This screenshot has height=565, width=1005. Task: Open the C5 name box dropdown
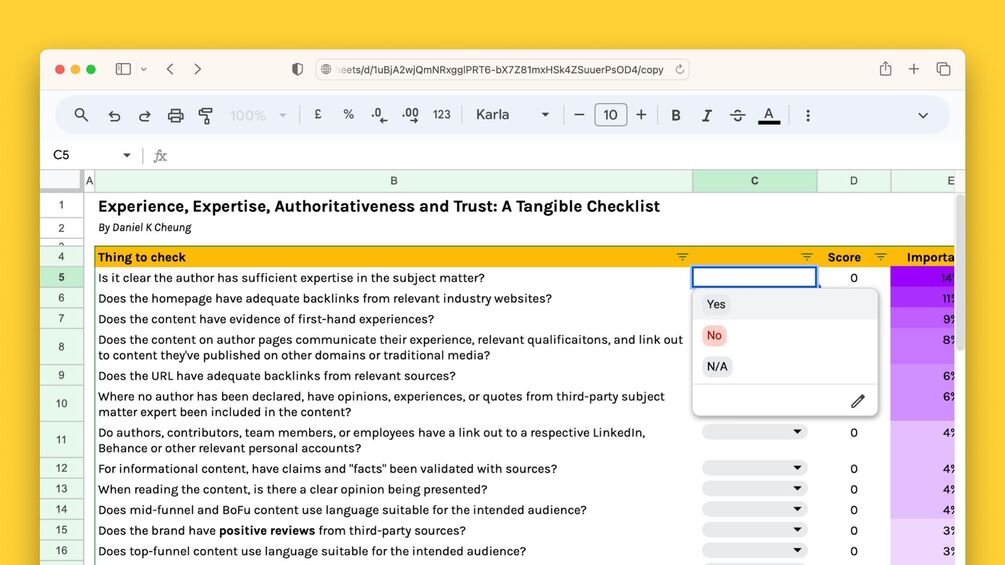click(127, 155)
